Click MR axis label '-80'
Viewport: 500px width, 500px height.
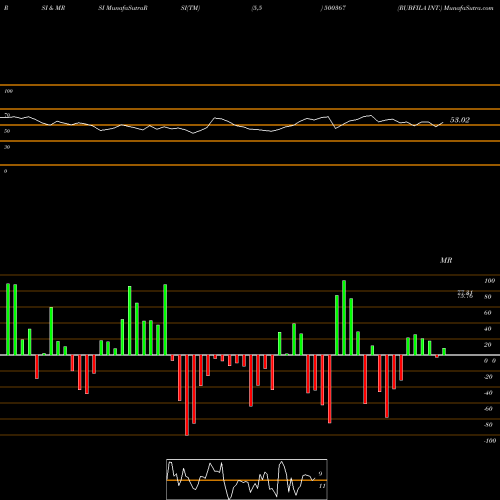[x=488, y=425]
